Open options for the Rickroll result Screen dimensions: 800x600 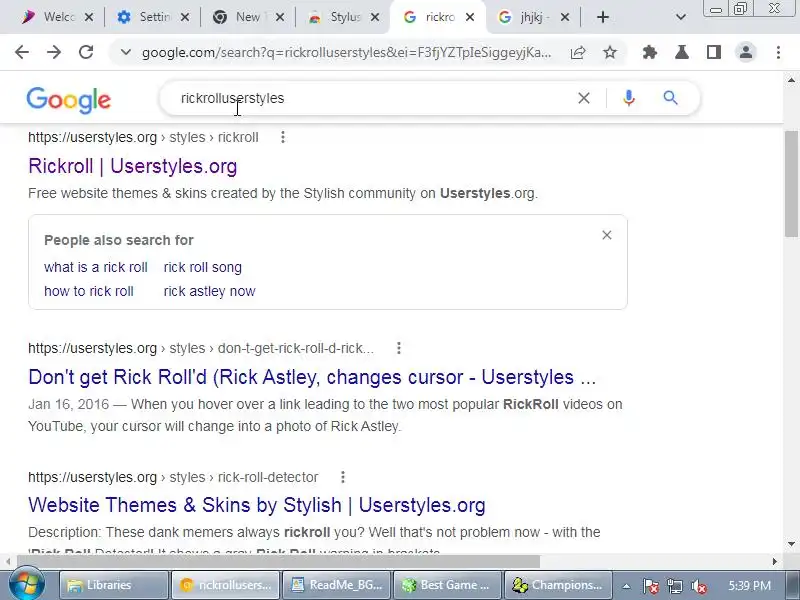[x=283, y=137]
